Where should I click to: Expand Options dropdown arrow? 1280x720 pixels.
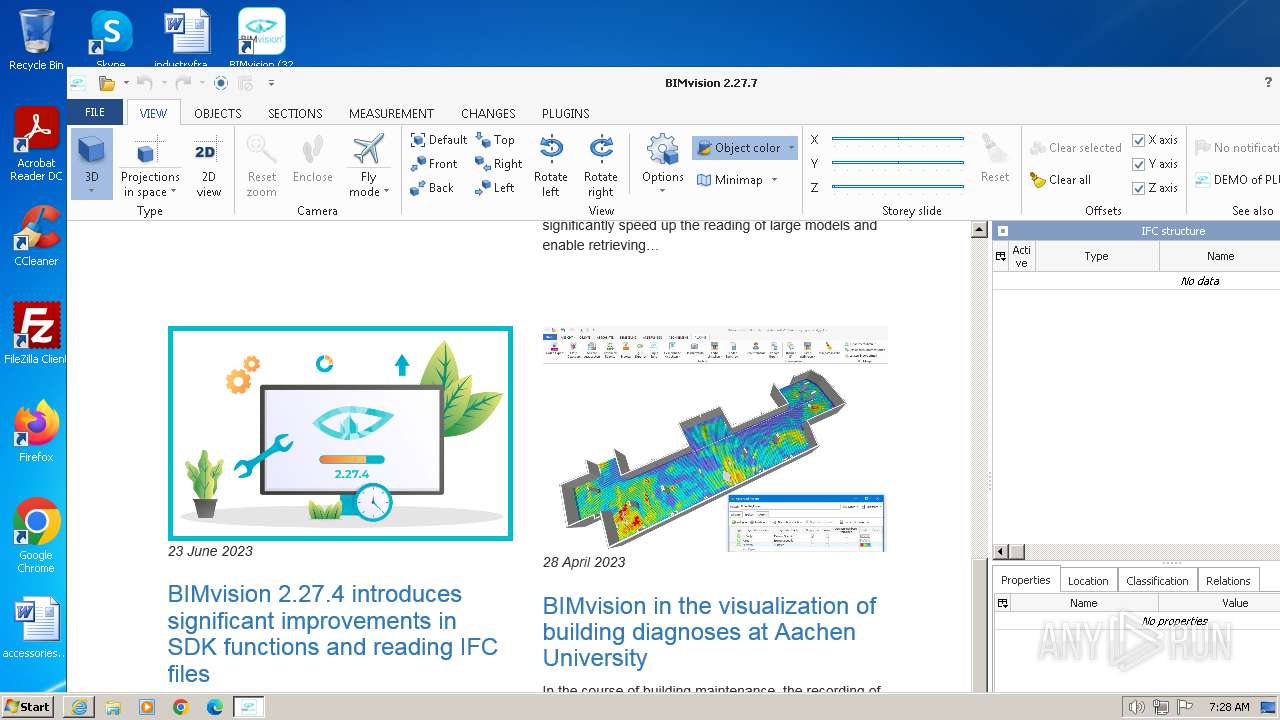[x=664, y=191]
